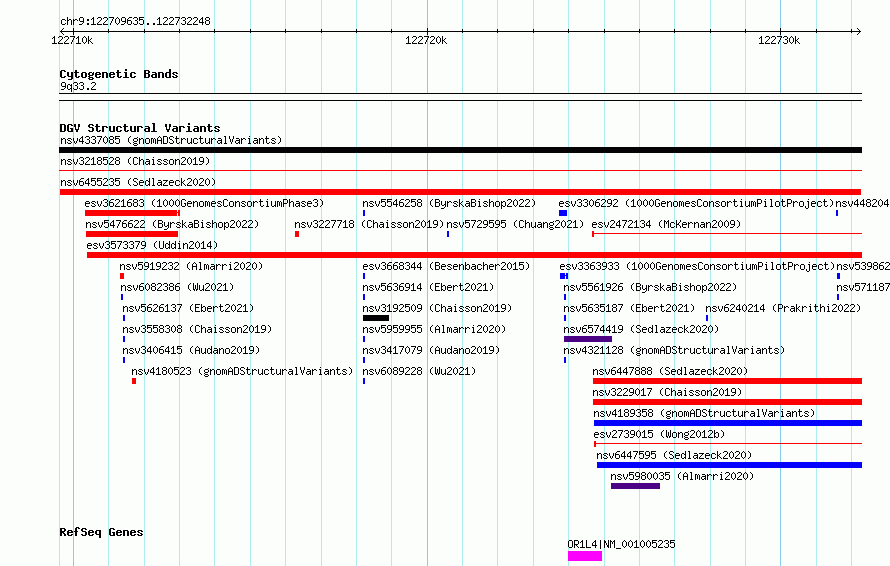Click the red bar under nsv5476622

(132, 234)
